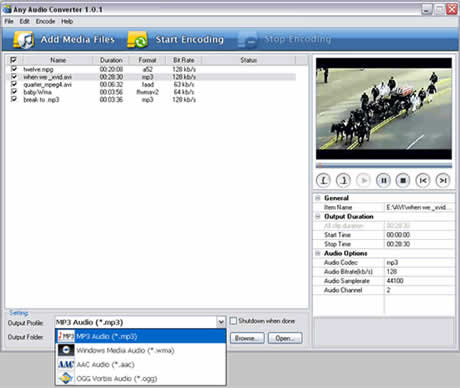The image size is (460, 388).
Task: Click the Add Media Files music icon
Action: pyautogui.click(x=23, y=40)
